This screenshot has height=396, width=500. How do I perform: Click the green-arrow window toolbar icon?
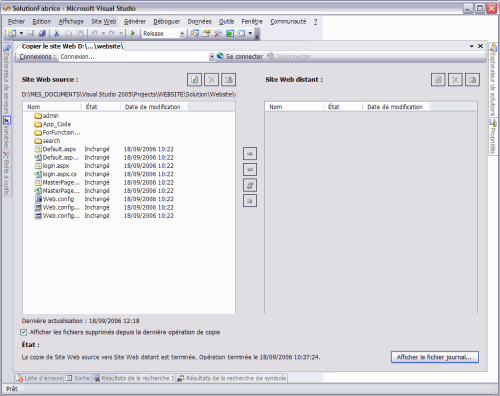pyautogui.click(x=230, y=33)
